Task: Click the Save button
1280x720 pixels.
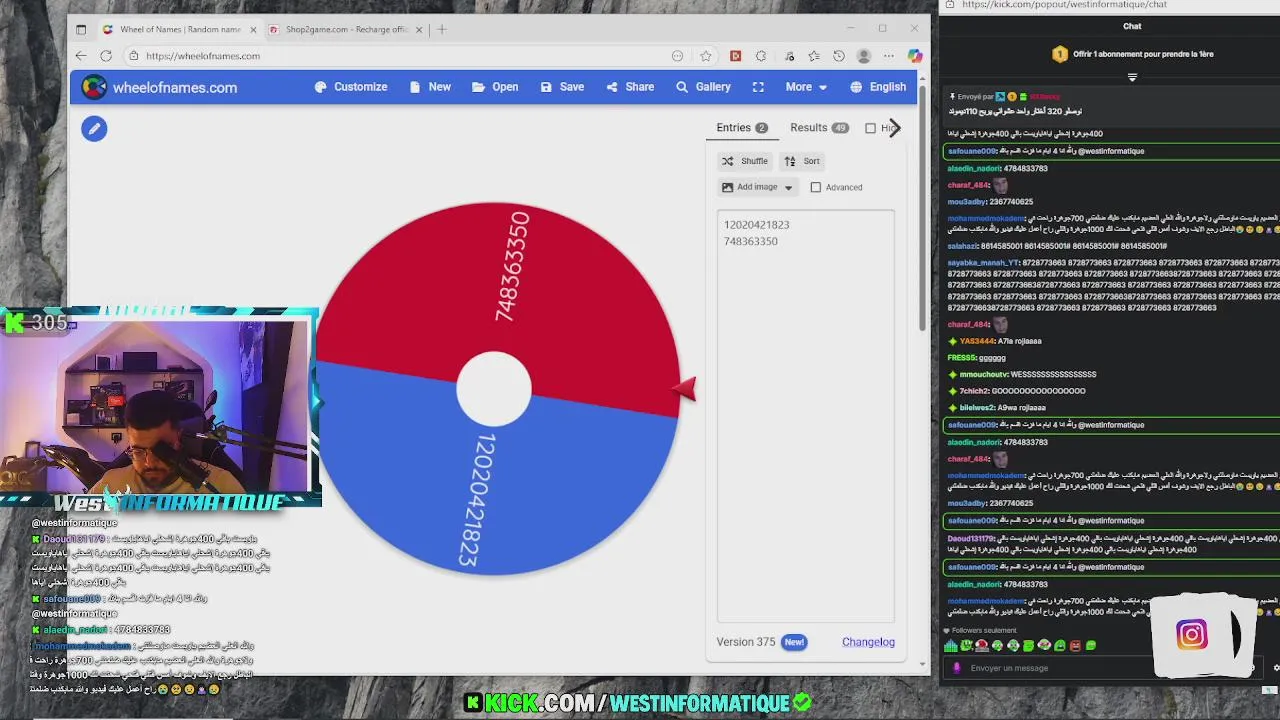Action: (562, 87)
